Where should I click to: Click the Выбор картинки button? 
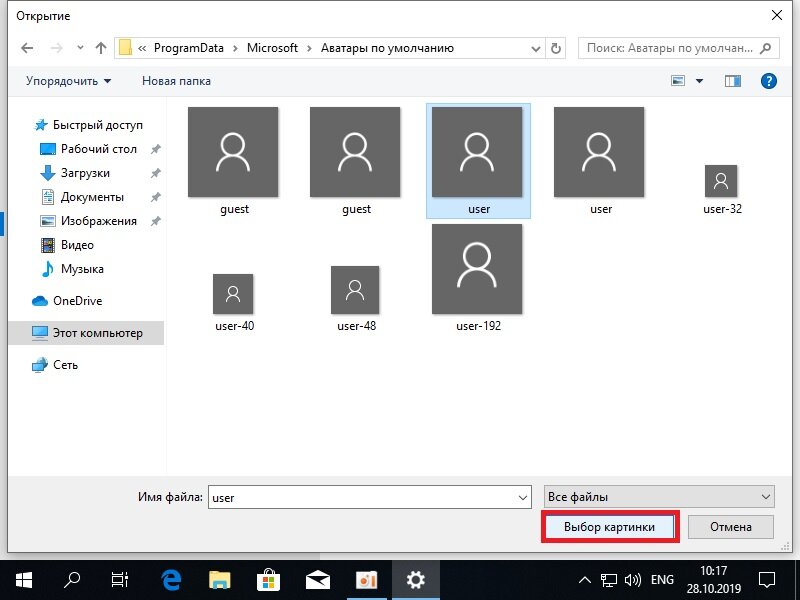[610, 526]
